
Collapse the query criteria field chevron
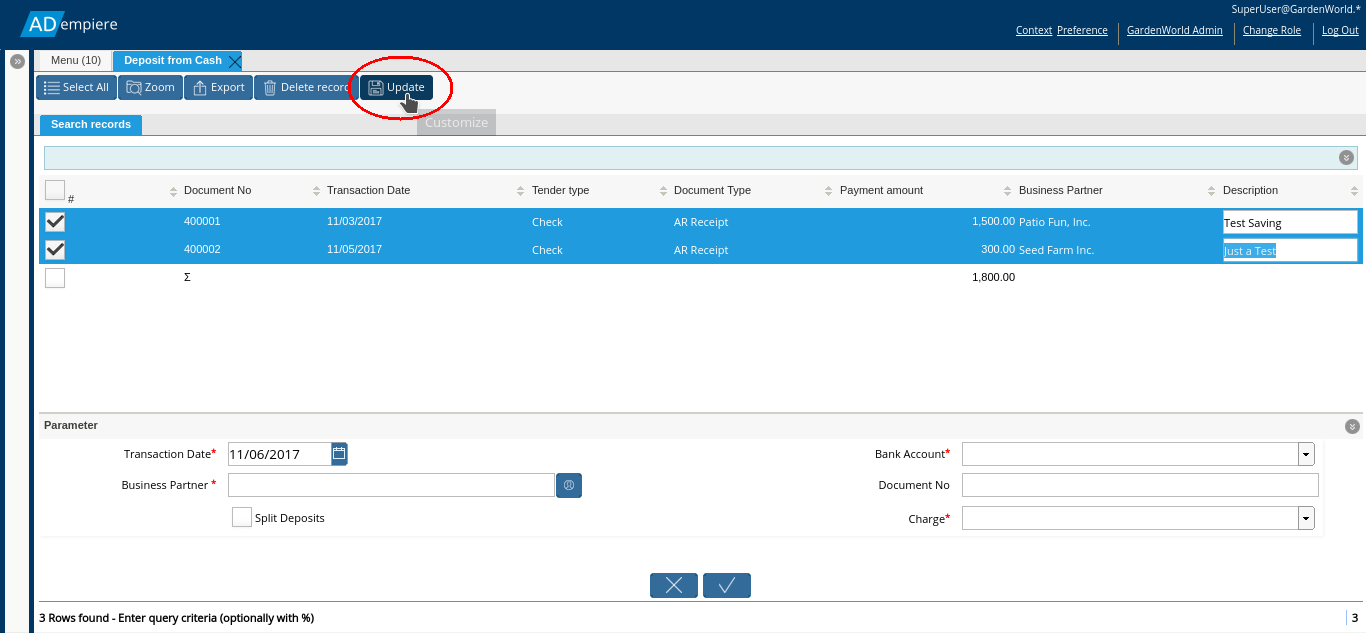1346,157
